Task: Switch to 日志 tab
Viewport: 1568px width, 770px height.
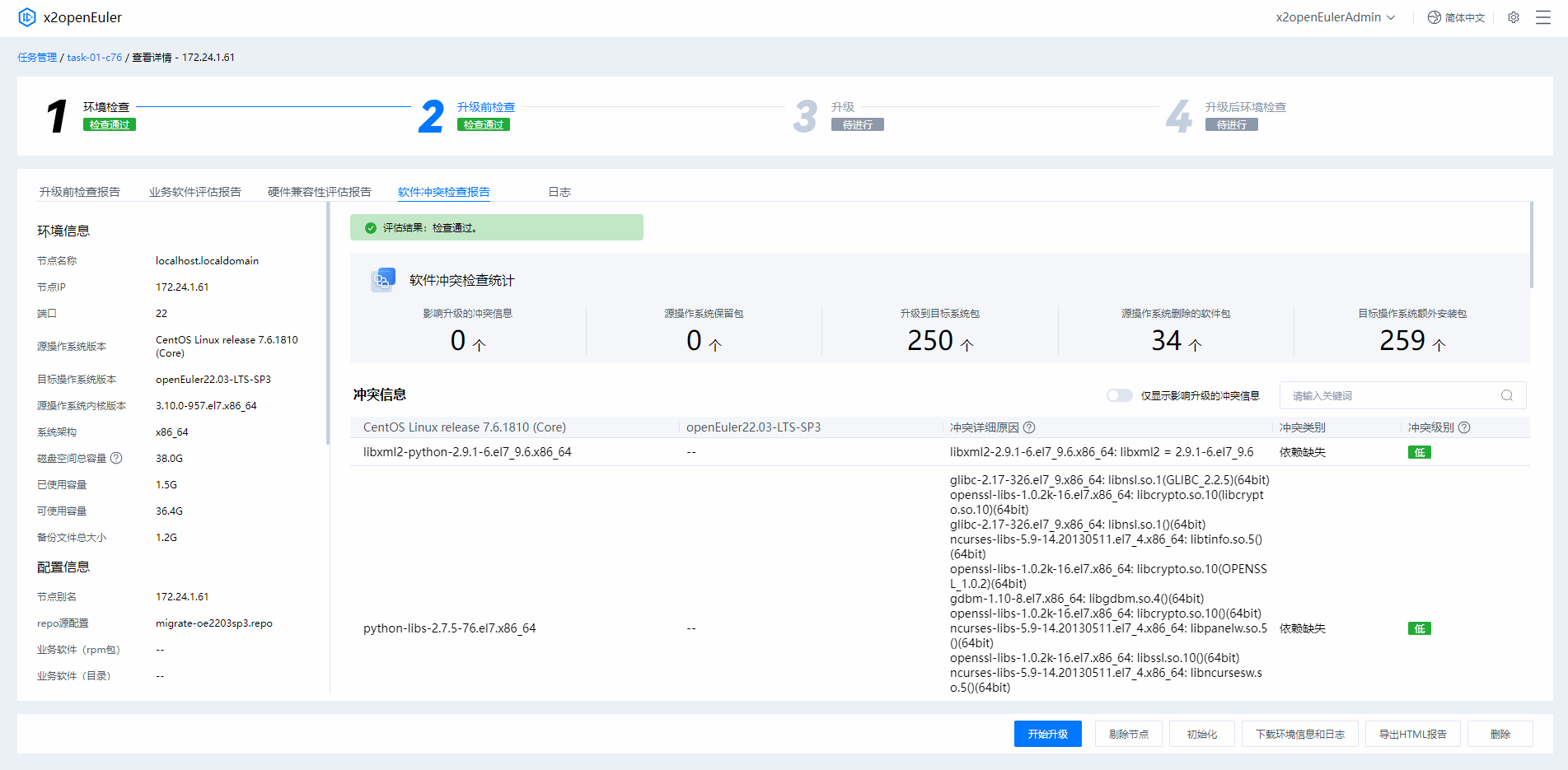Action: 559,192
